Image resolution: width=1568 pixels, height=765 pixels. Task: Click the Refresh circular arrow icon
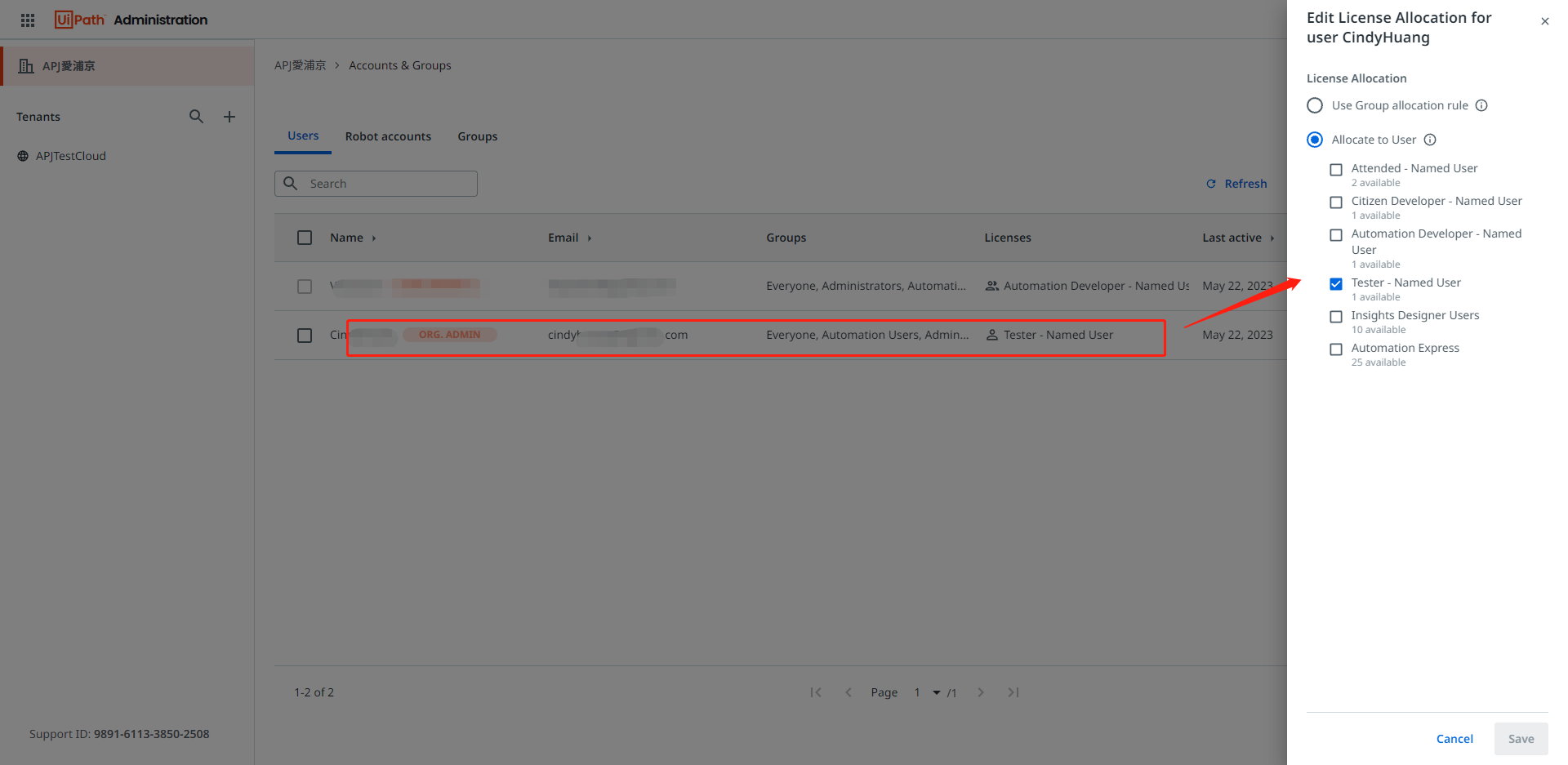1211,184
